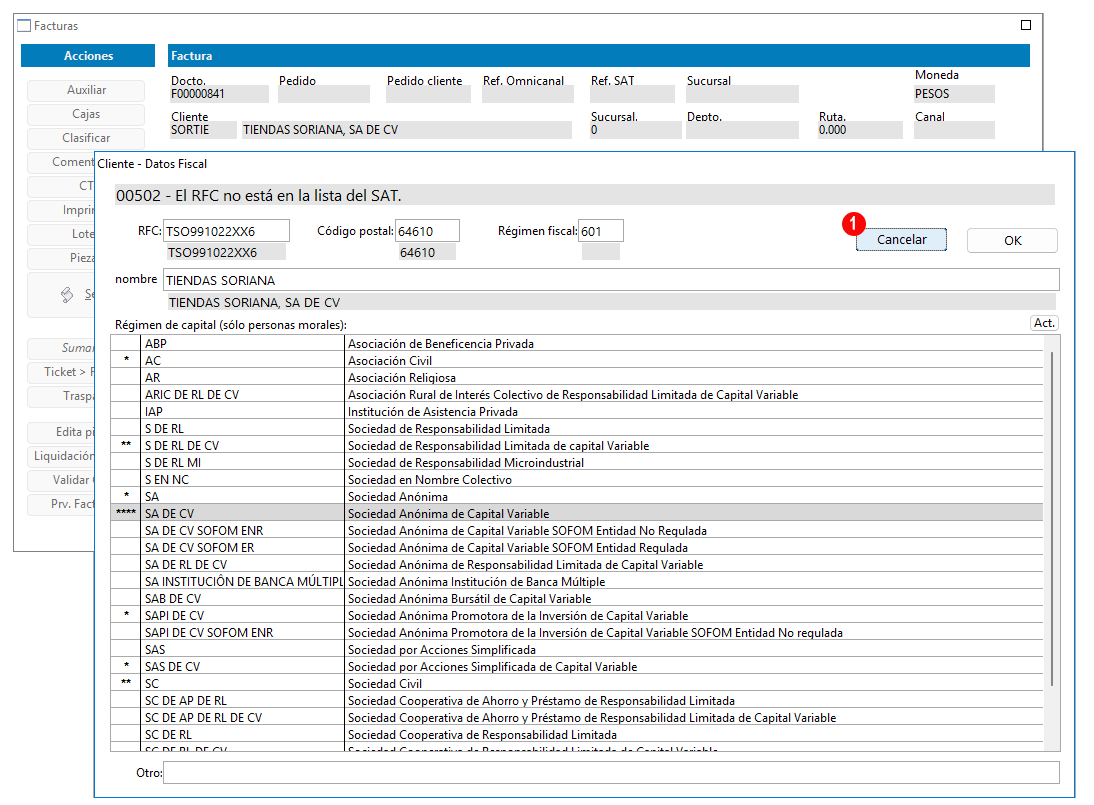The height and width of the screenshot is (805, 1094).
Task: Select the Sociedad Civil row
Action: click(577, 684)
